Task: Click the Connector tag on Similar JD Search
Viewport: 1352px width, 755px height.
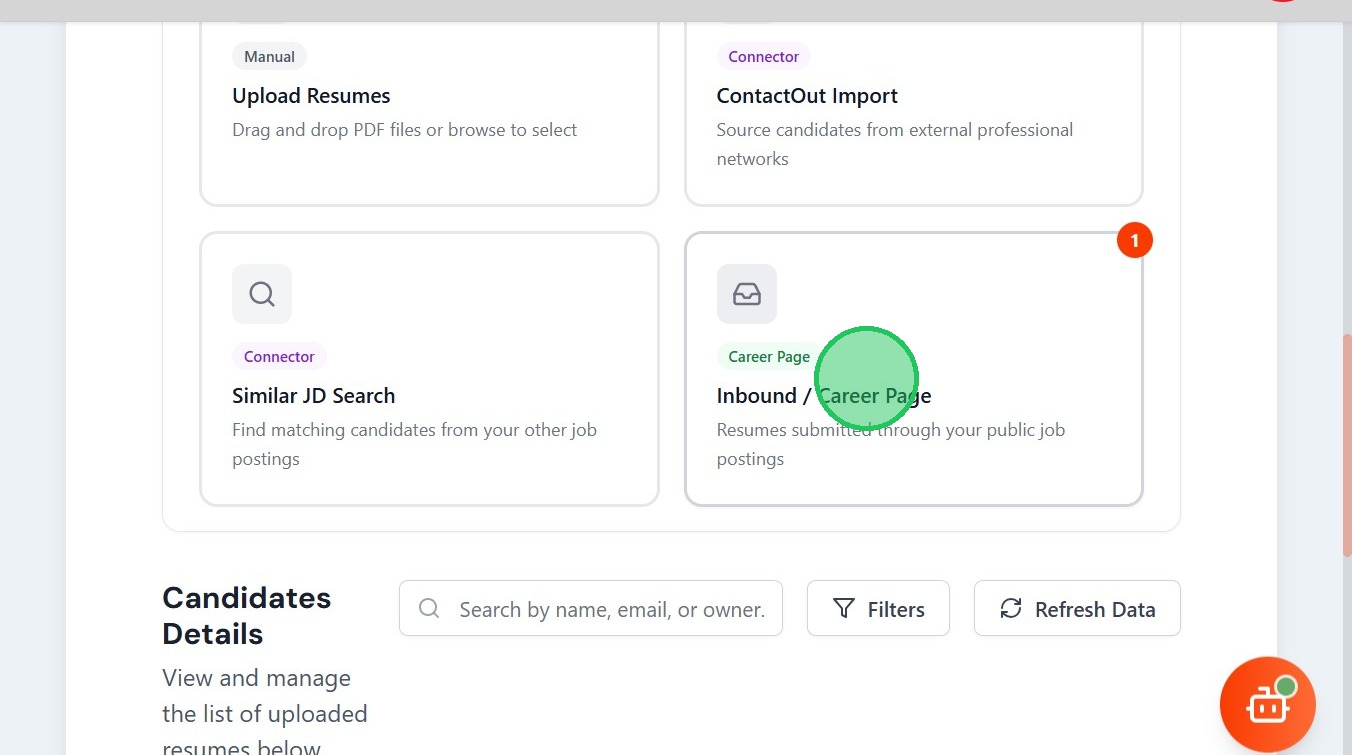Action: pos(279,357)
